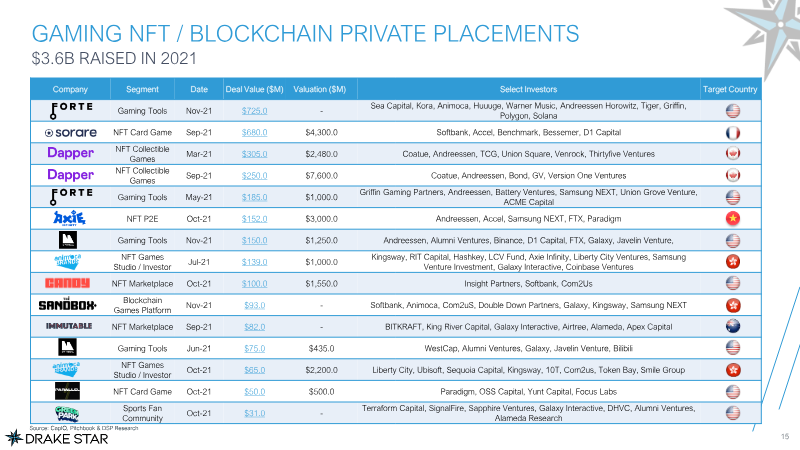This screenshot has height=450, width=800.
Task: Click the Select Investors column header
Action: click(x=527, y=89)
